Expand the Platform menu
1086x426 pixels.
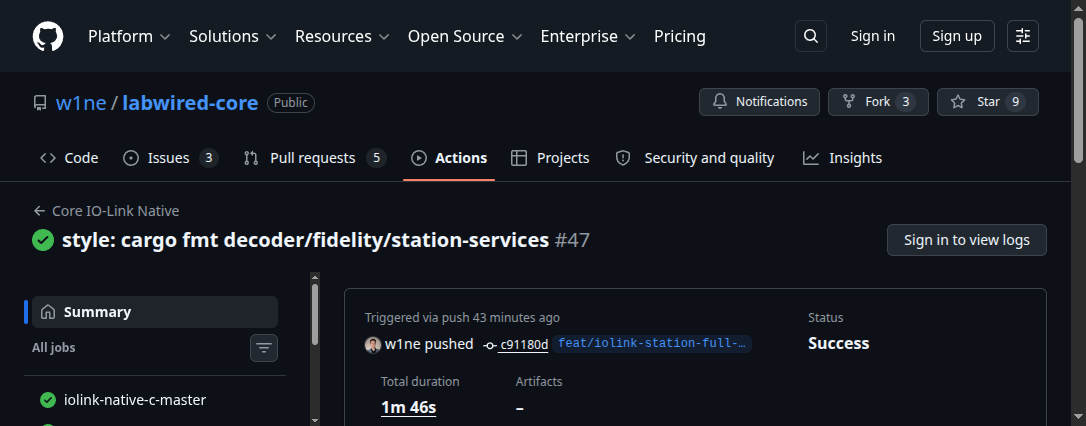tap(129, 36)
